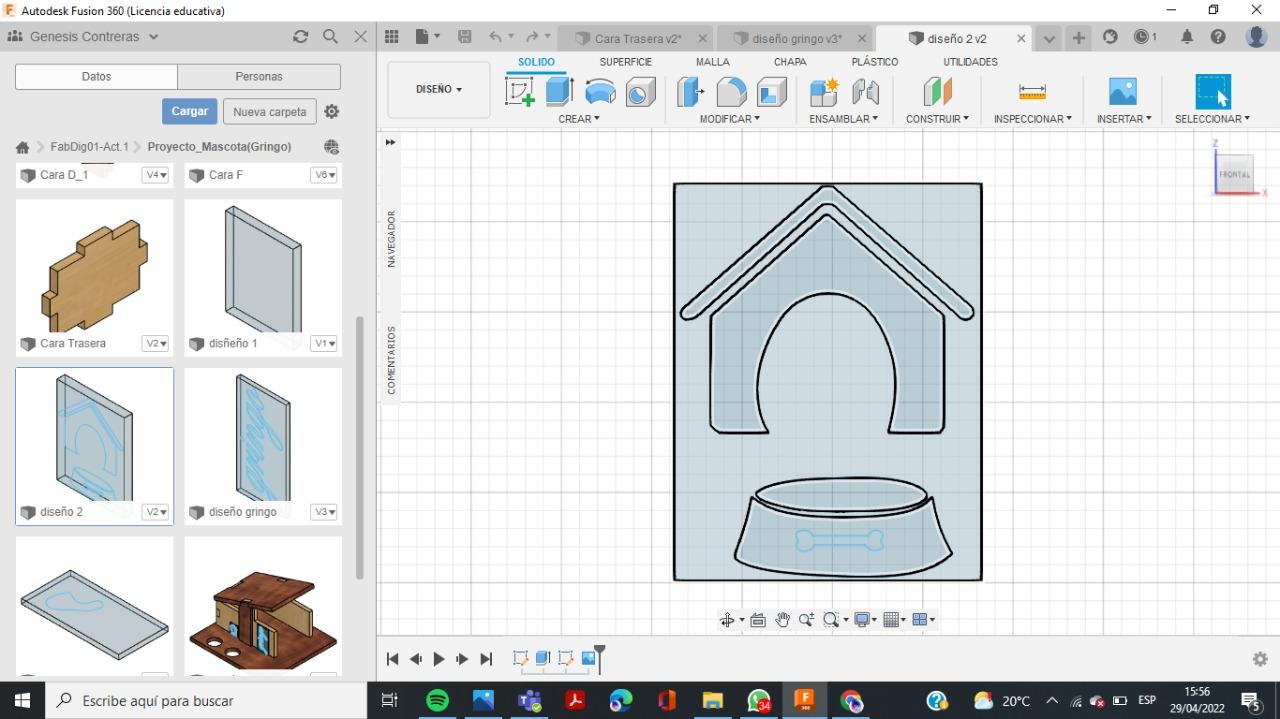
Task: Expand the CREAR menu
Action: click(579, 119)
